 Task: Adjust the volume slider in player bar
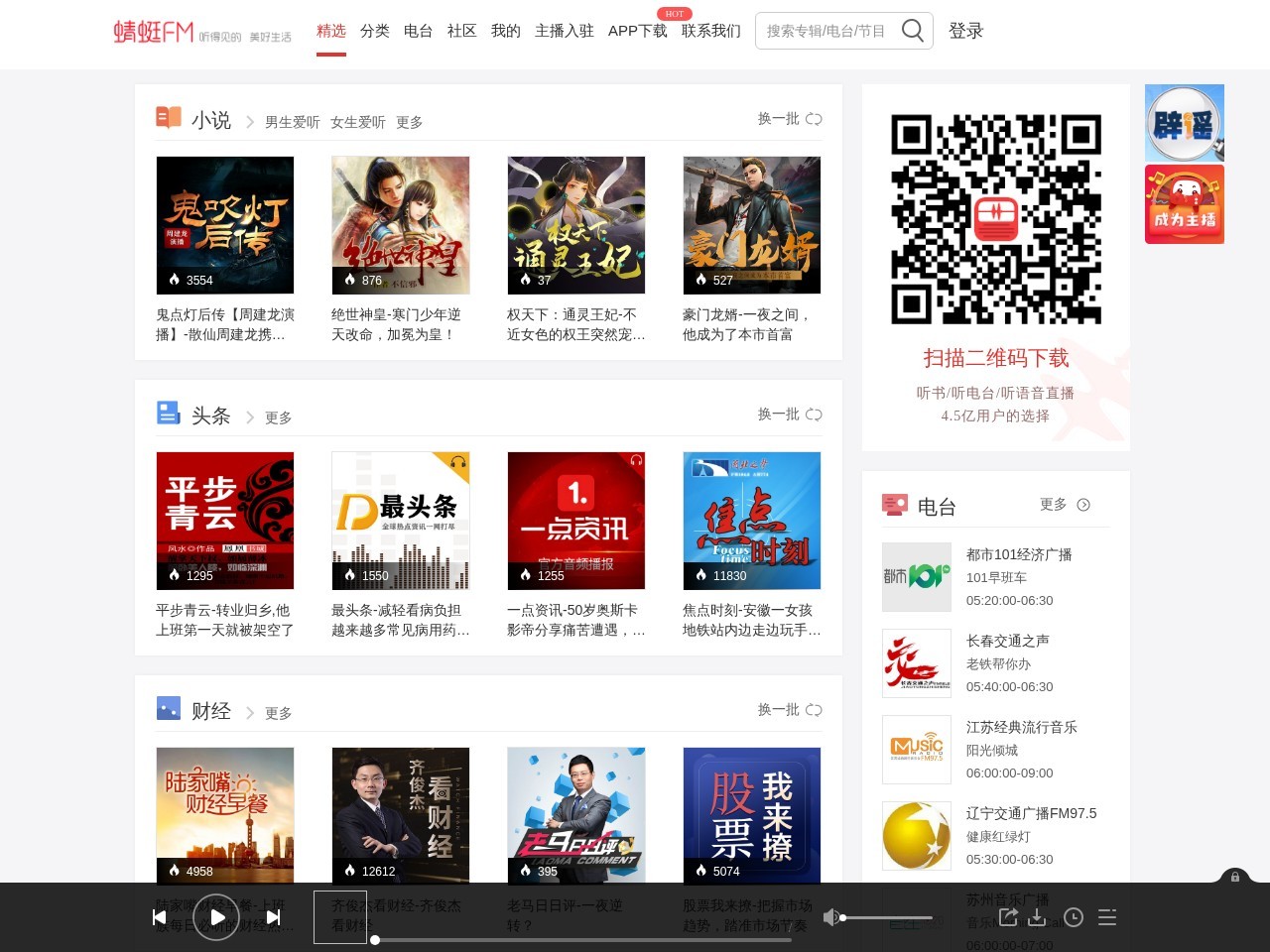[x=888, y=918]
